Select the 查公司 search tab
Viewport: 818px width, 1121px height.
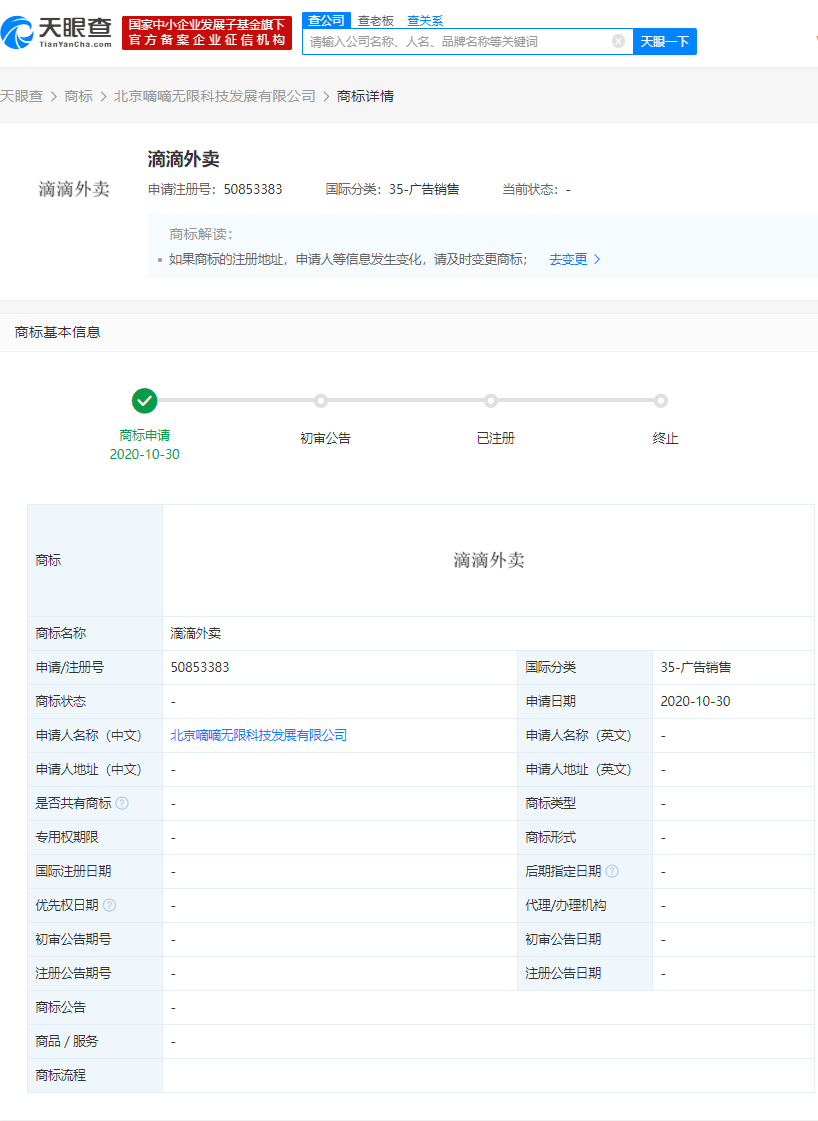tap(326, 20)
